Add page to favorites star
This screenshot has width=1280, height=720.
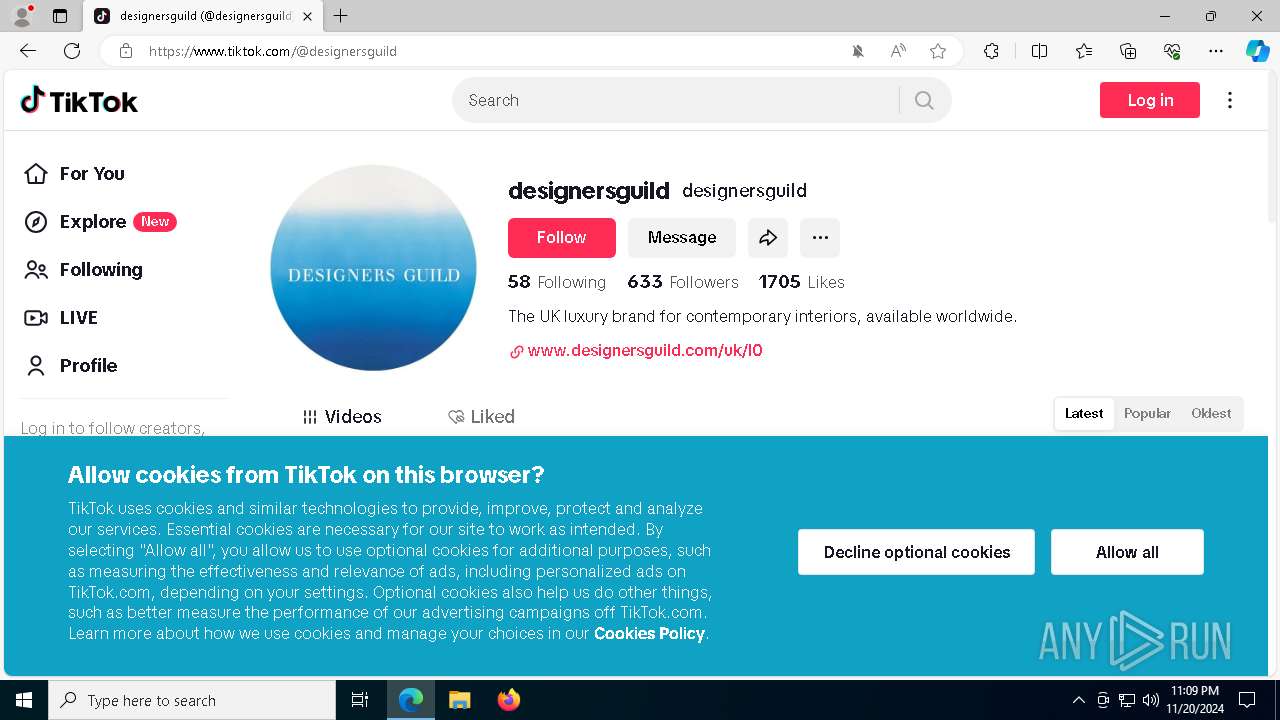pos(938,51)
